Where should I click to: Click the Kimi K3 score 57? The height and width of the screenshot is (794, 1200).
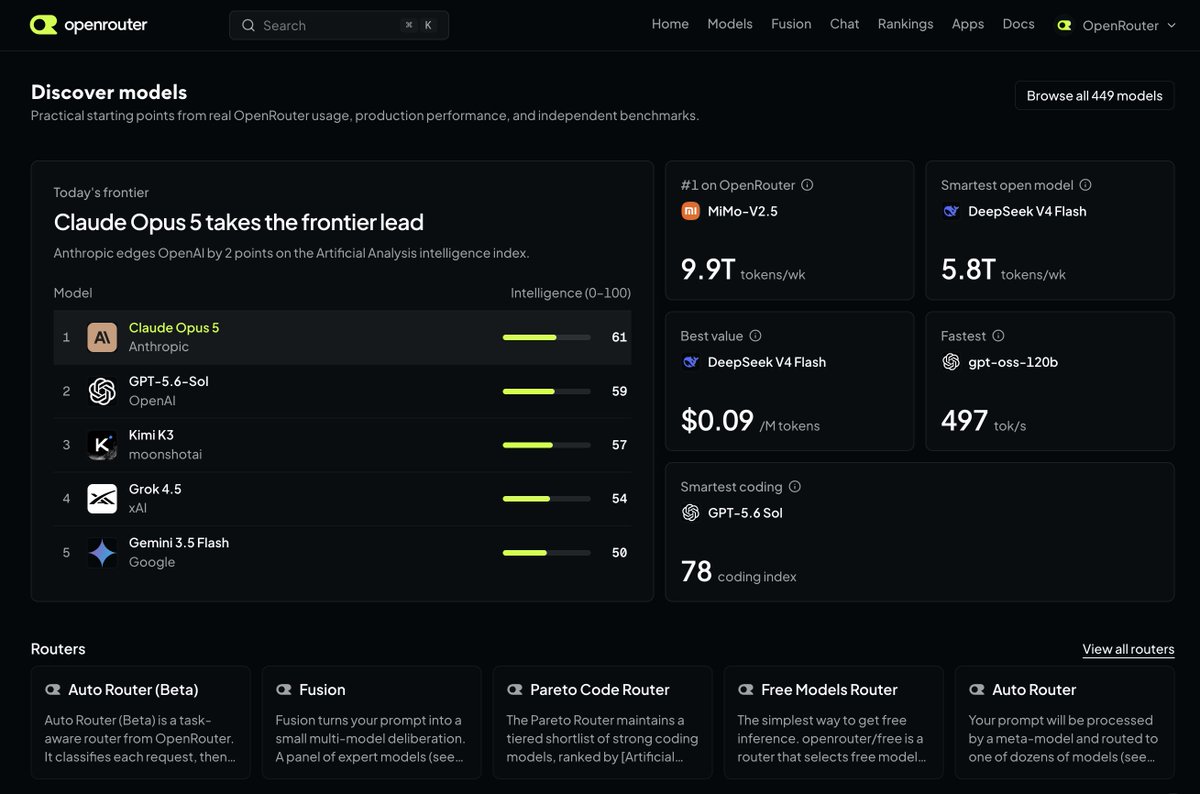[619, 445]
